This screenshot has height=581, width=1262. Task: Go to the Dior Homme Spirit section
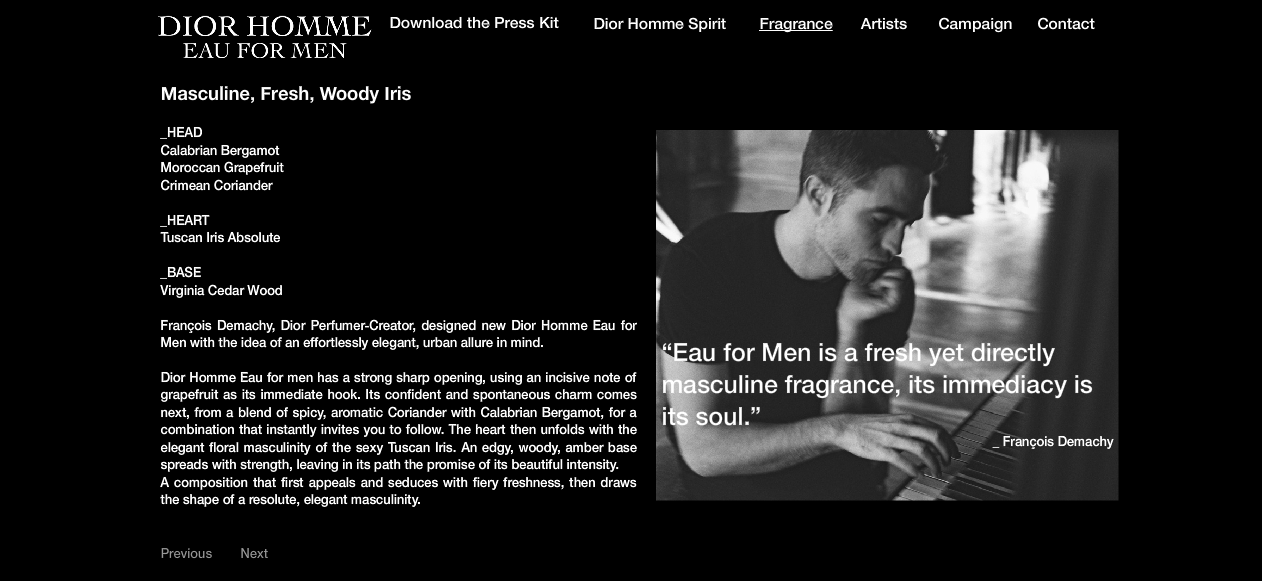click(660, 24)
